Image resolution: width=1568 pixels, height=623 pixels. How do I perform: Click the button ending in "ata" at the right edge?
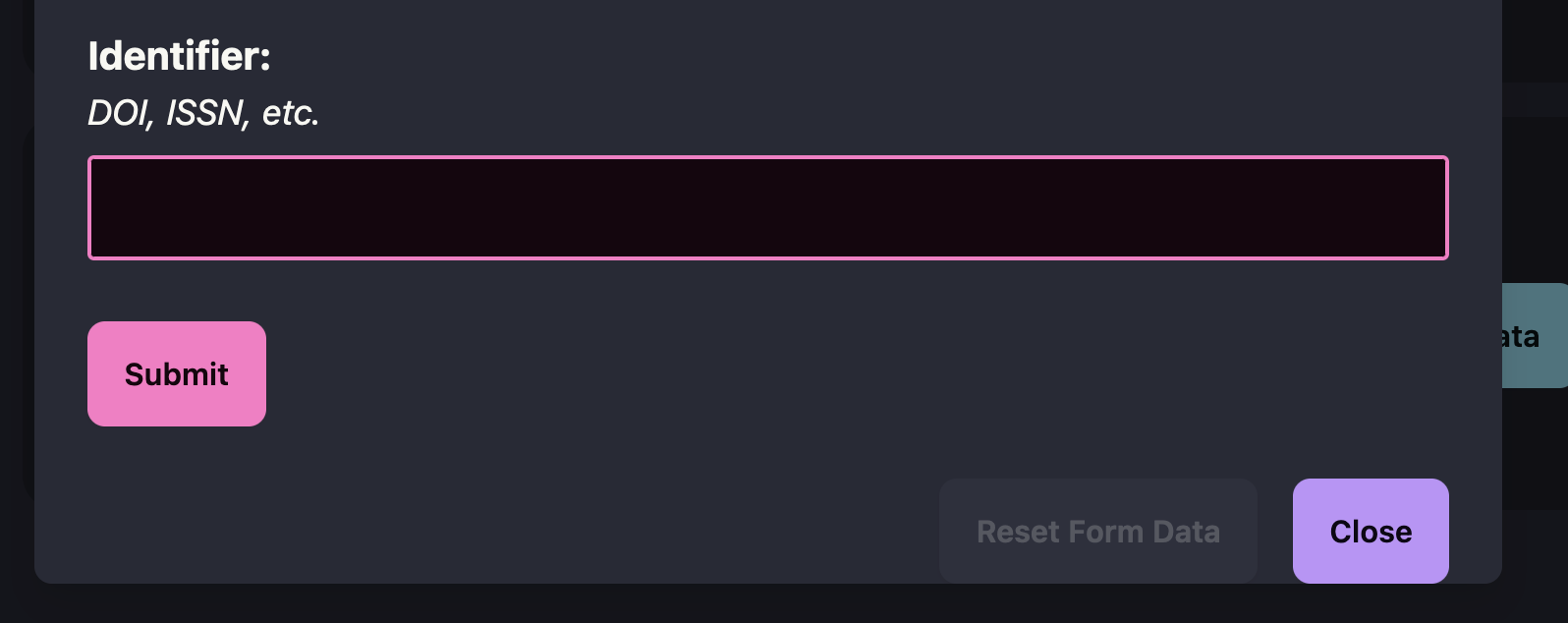pos(1535,336)
